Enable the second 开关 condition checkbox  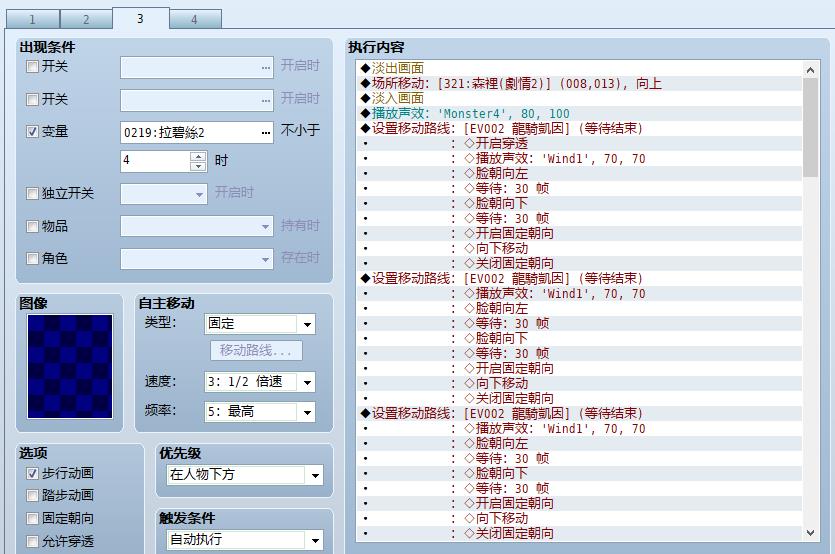[x=32, y=100]
